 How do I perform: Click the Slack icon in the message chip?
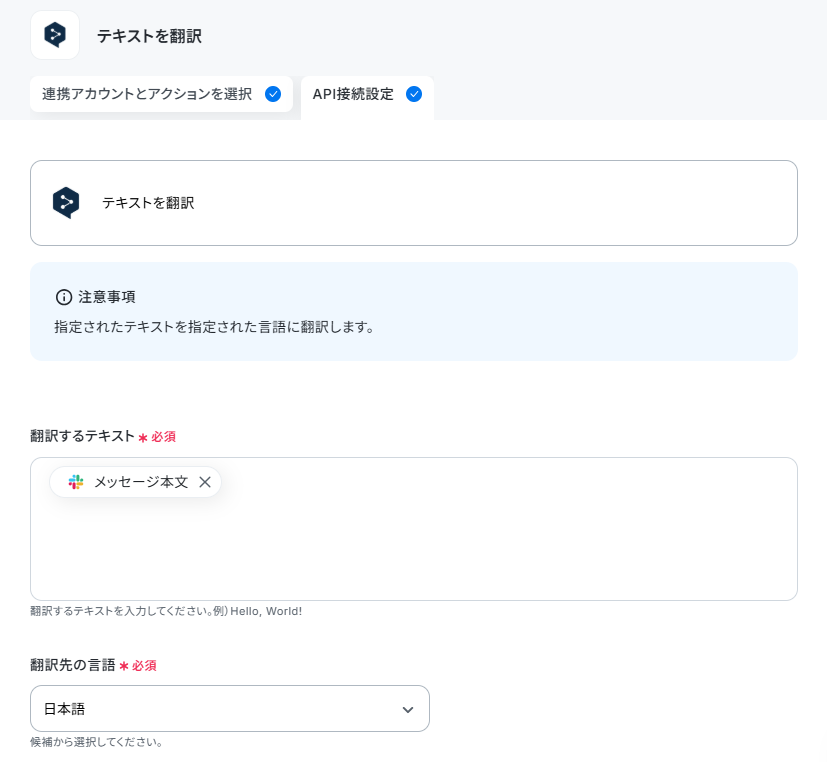point(76,481)
